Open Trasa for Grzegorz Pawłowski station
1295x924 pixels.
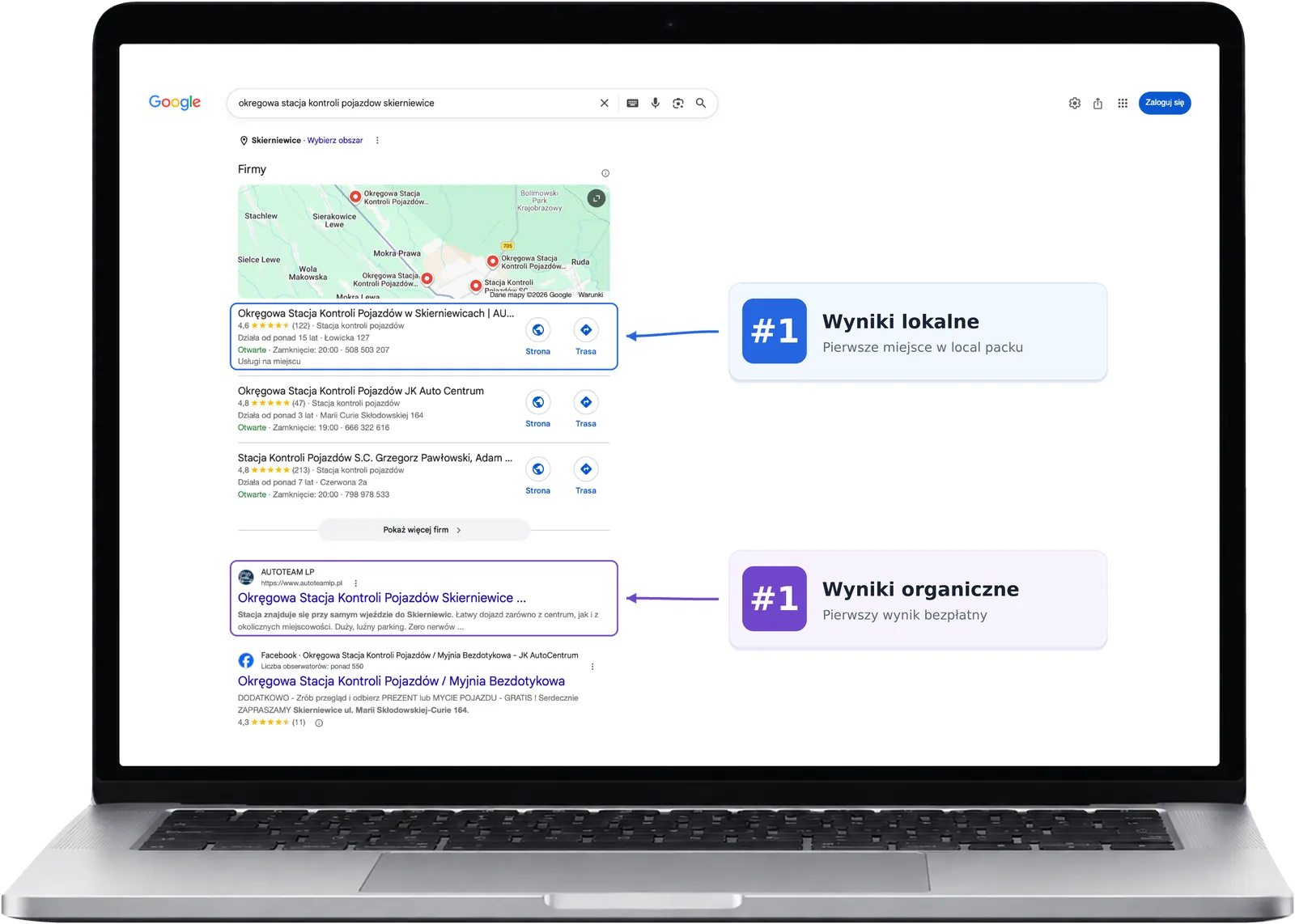(586, 476)
